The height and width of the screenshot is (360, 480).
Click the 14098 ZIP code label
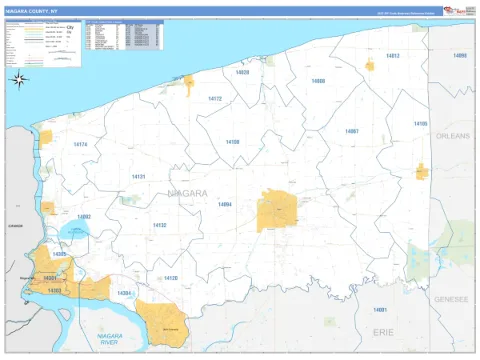[x=460, y=55]
